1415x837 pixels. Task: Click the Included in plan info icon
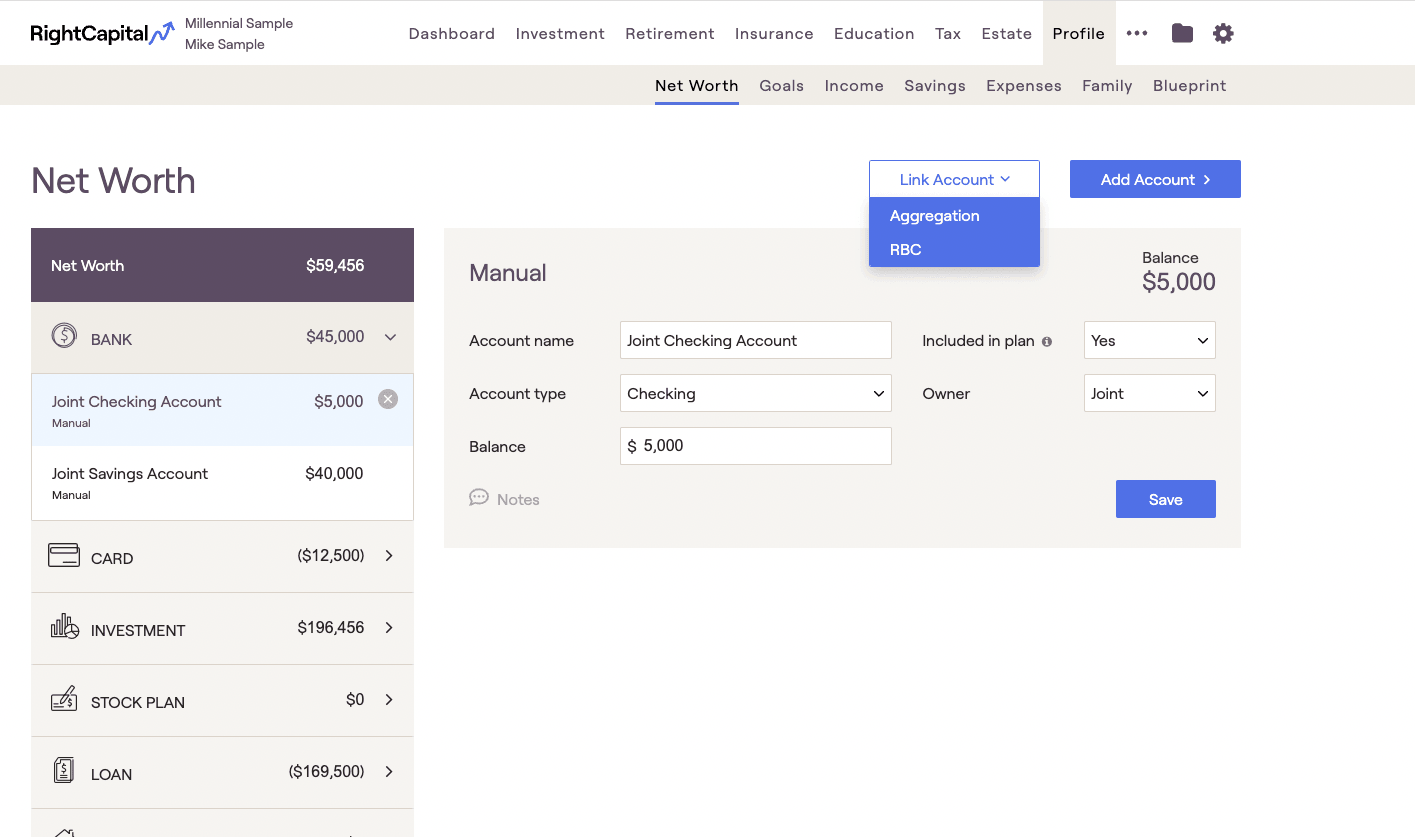click(x=1047, y=342)
